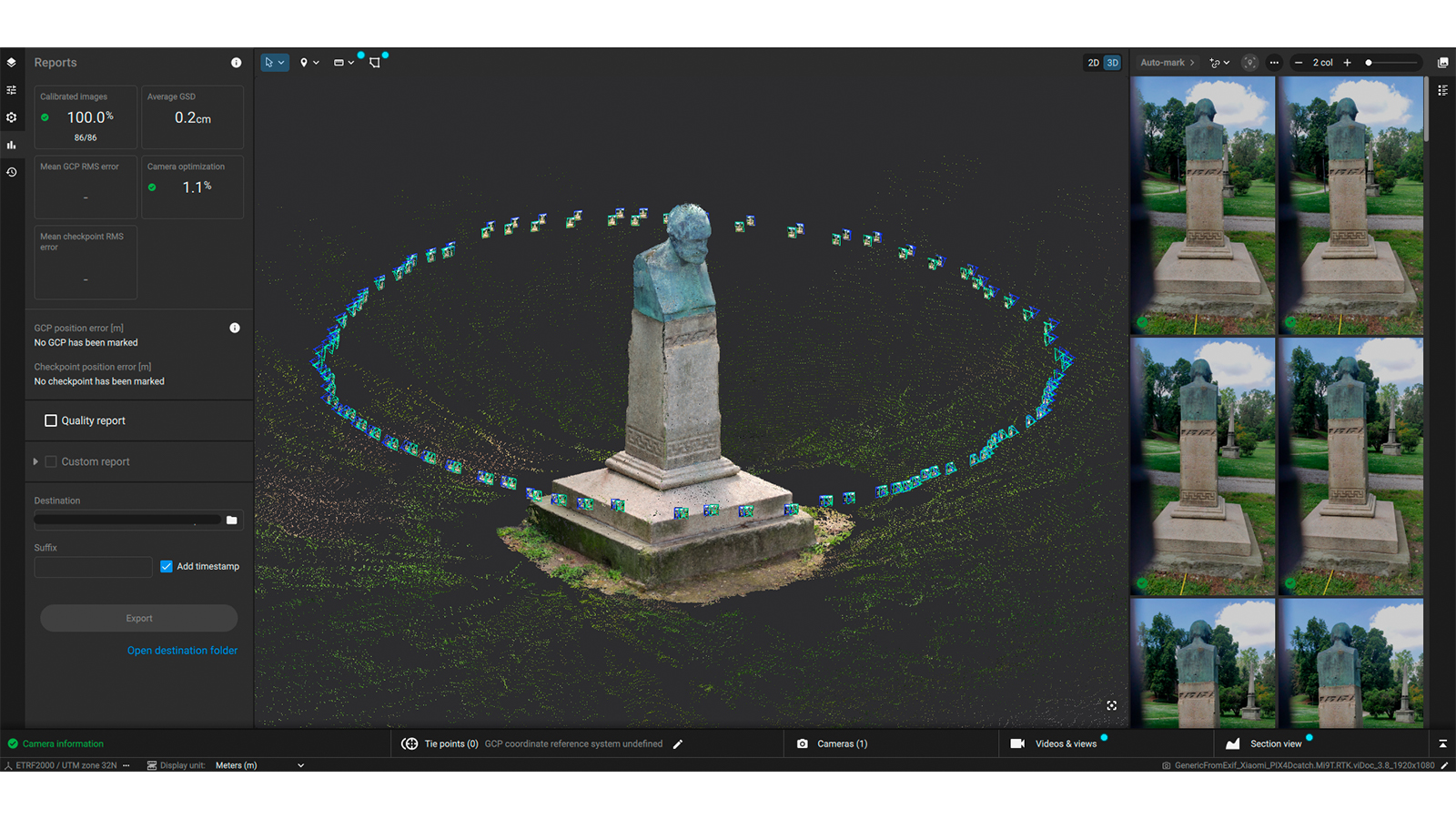This screenshot has height=819, width=1456.
Task: Select the pointer selection tool
Action: pos(269,63)
